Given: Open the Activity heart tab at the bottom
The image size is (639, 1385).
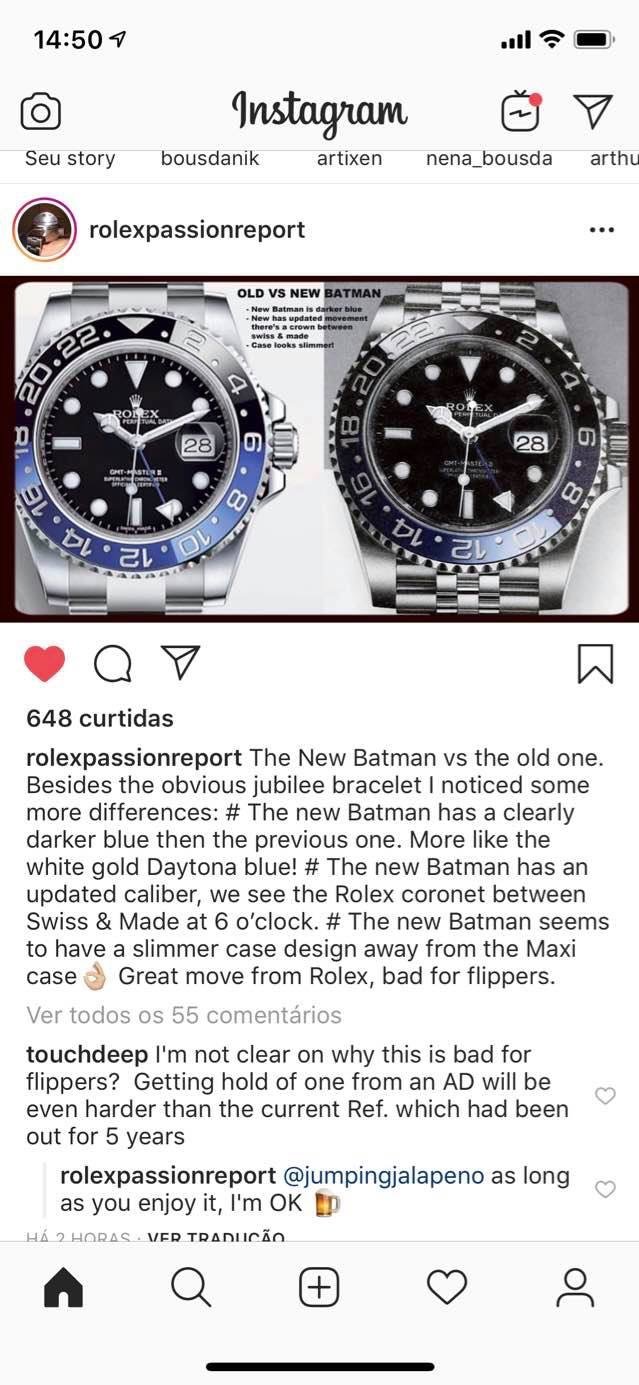Looking at the screenshot, I should (x=447, y=1288).
